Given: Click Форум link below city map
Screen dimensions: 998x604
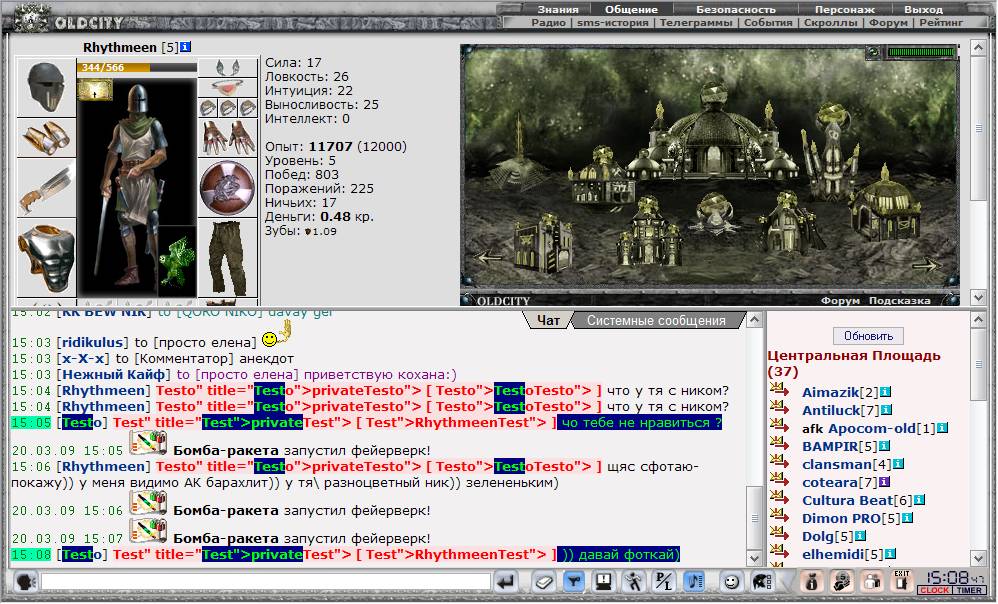Looking at the screenshot, I should point(840,300).
